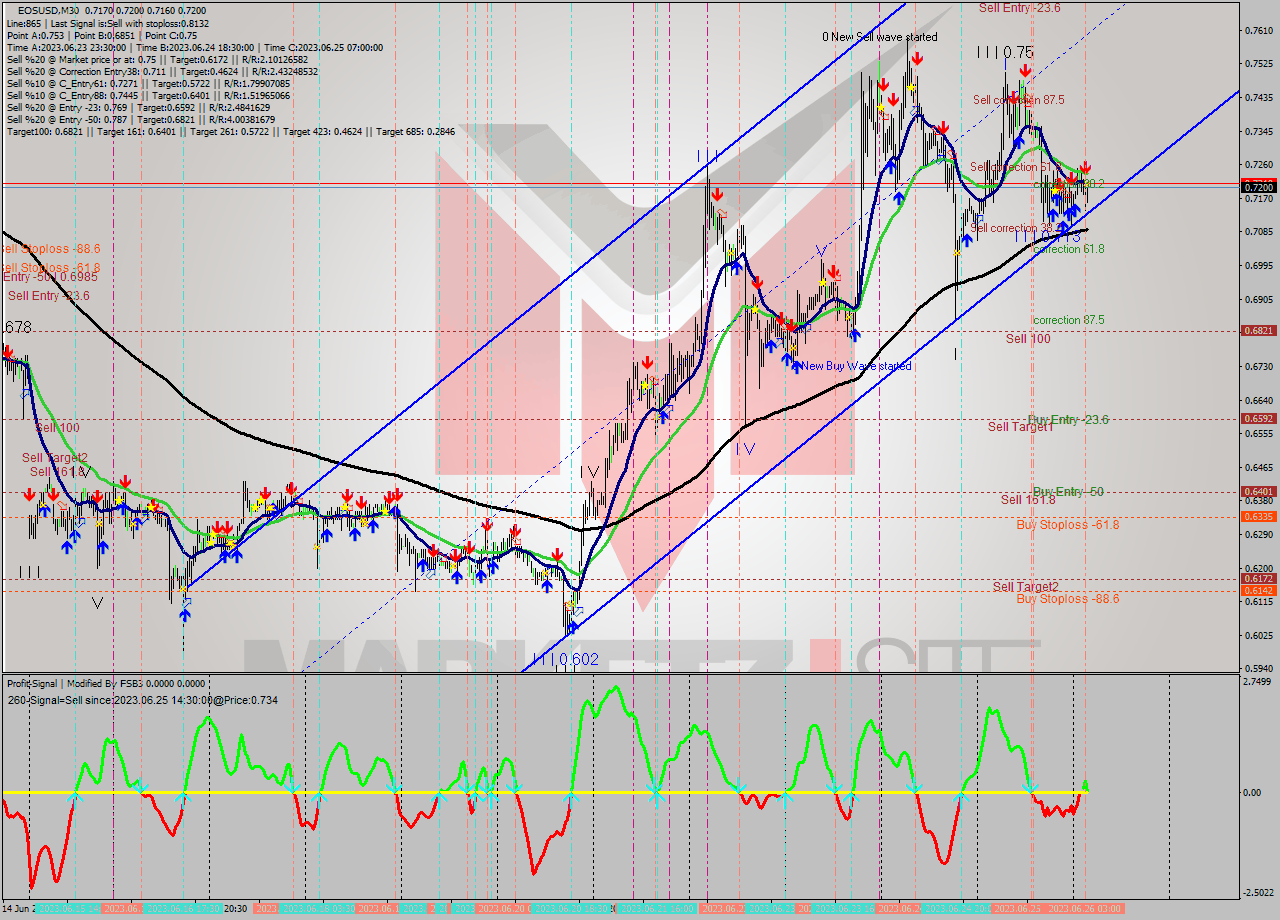
Task: Click the orange price tag 0.6142
Action: click(1258, 590)
